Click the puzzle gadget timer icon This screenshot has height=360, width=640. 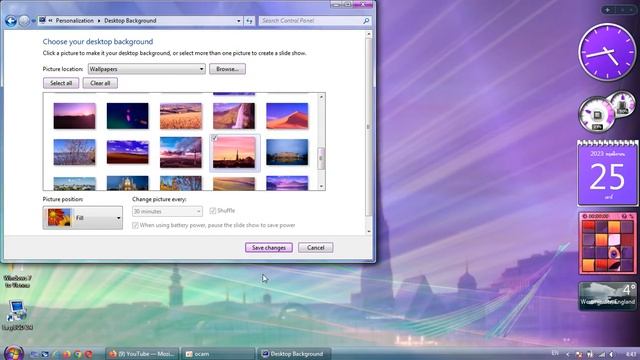pos(584,216)
